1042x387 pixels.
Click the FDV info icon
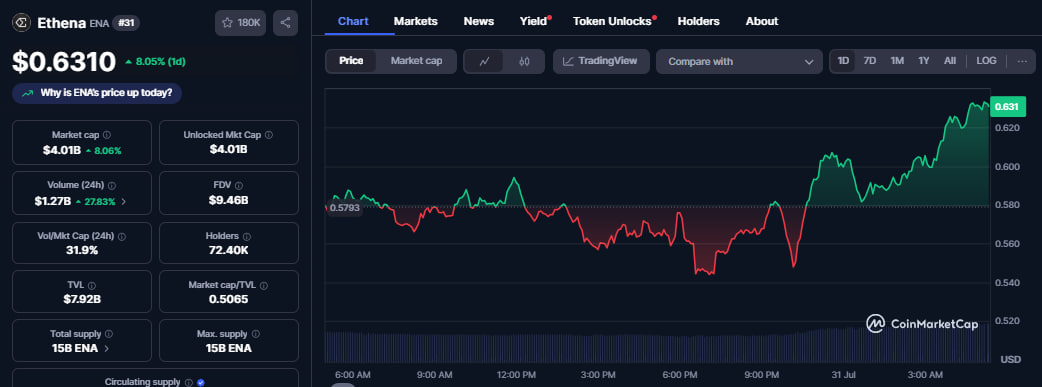pyautogui.click(x=239, y=186)
